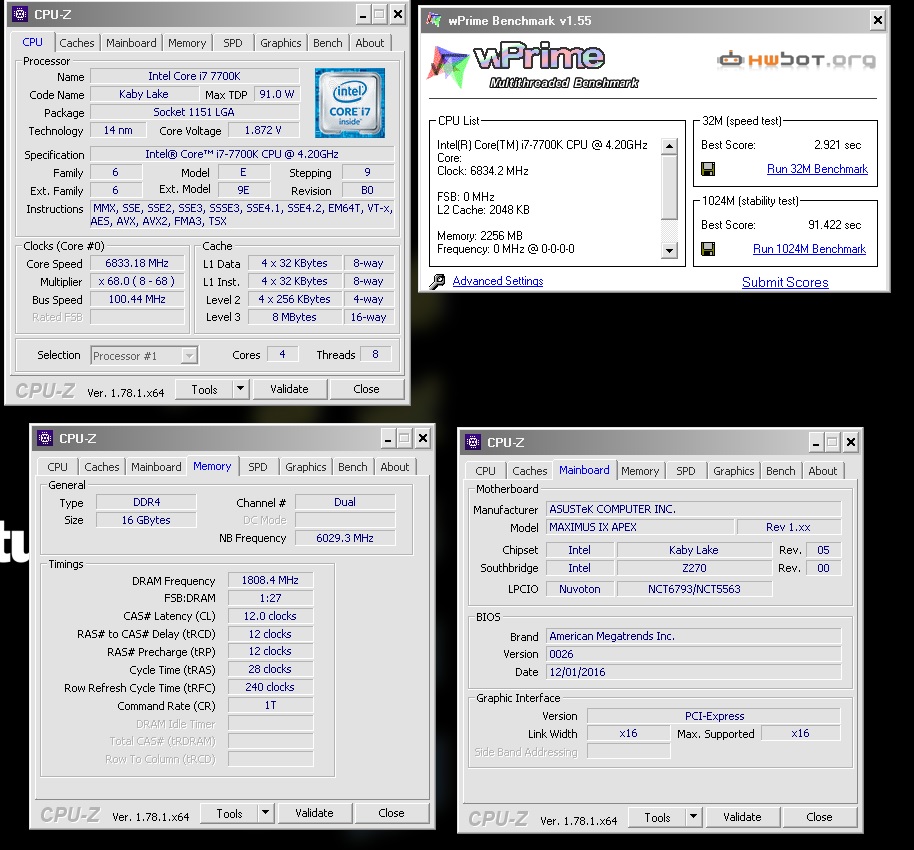Run the 1024M Benchmark

pyautogui.click(x=809, y=249)
